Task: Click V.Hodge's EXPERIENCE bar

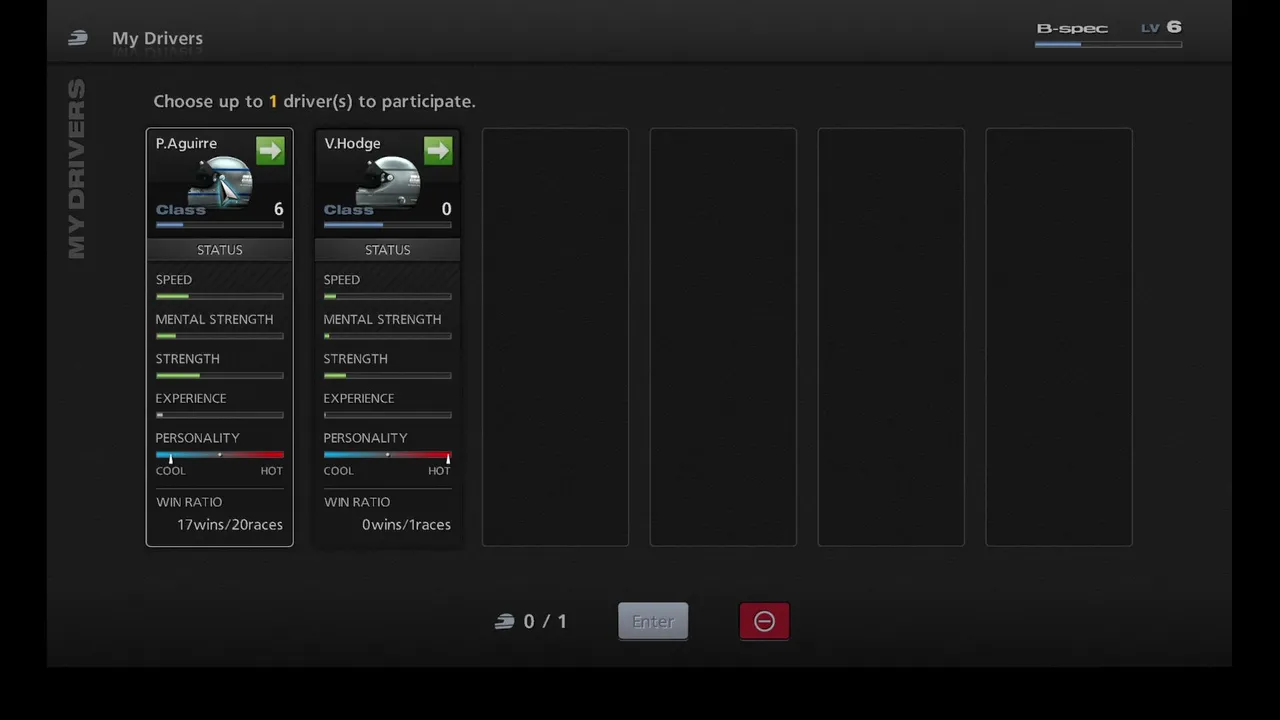Action: coord(388,415)
